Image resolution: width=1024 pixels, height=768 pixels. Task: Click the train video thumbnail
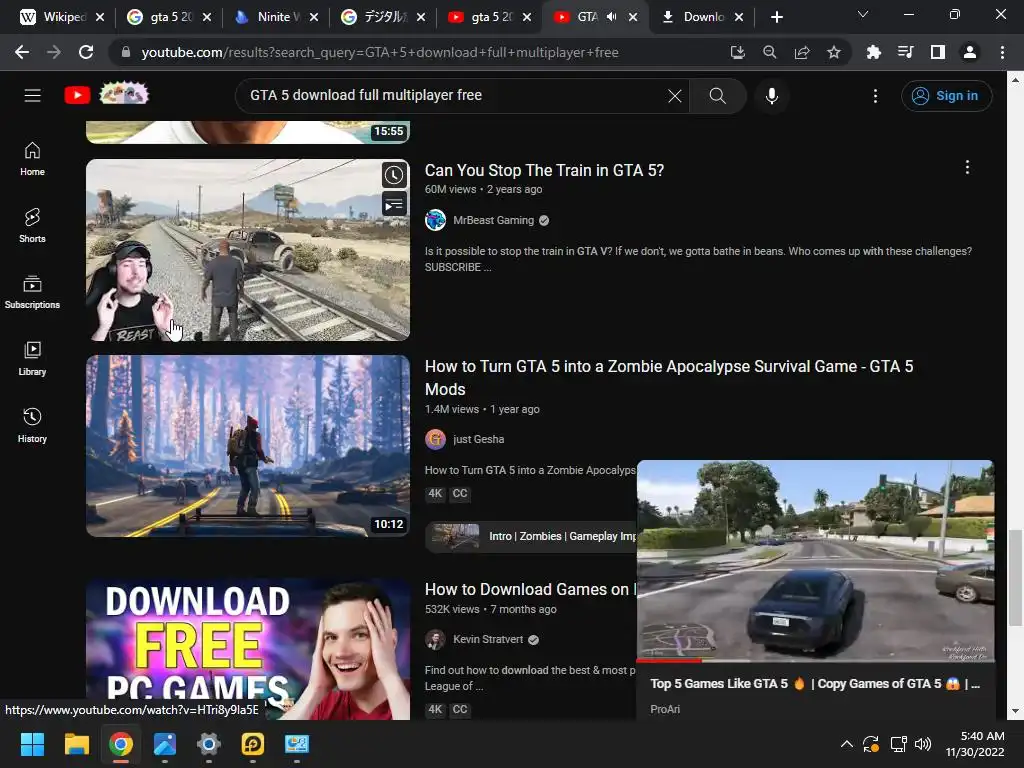248,250
